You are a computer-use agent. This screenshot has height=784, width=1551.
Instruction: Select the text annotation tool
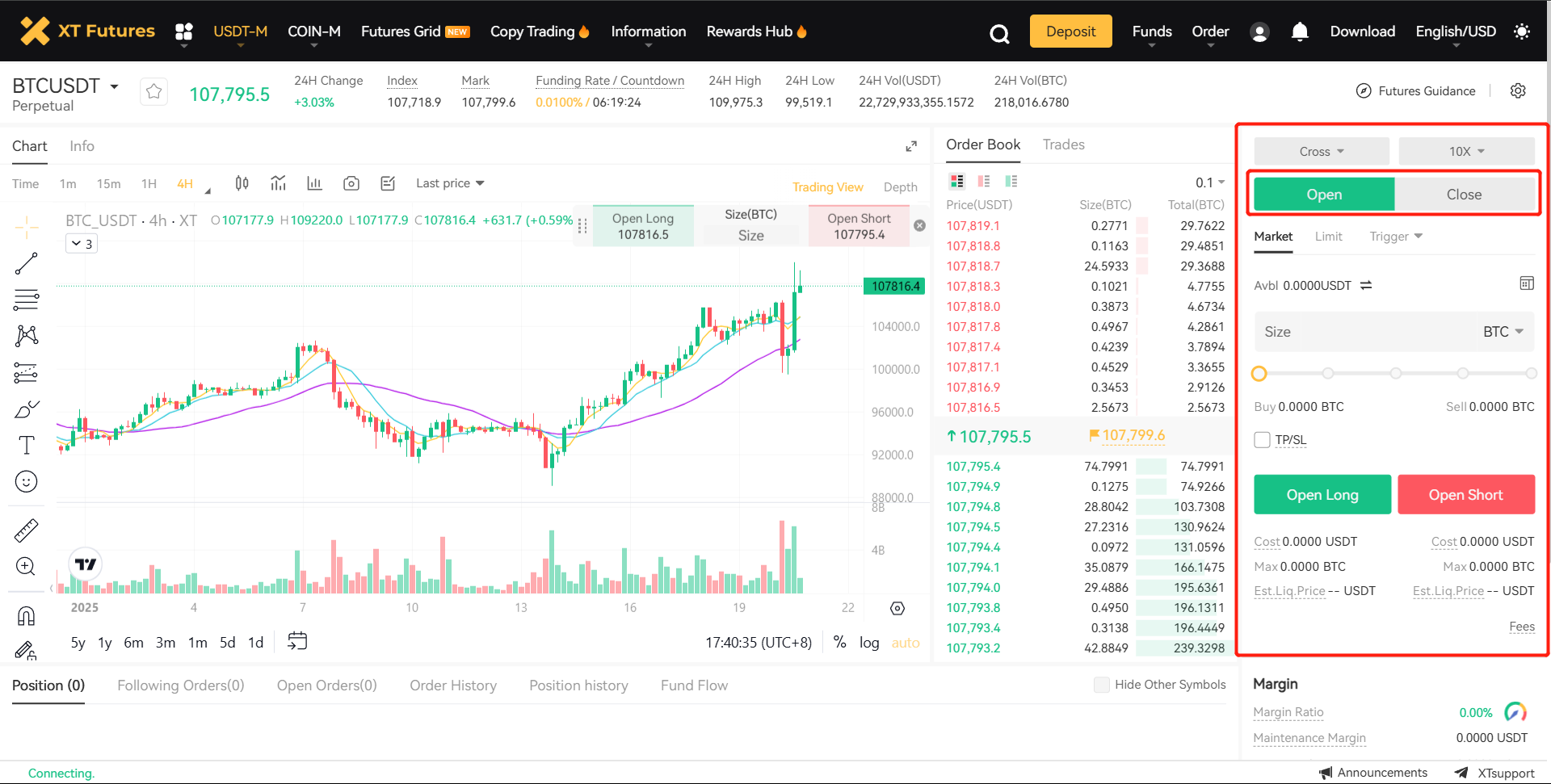click(x=26, y=445)
